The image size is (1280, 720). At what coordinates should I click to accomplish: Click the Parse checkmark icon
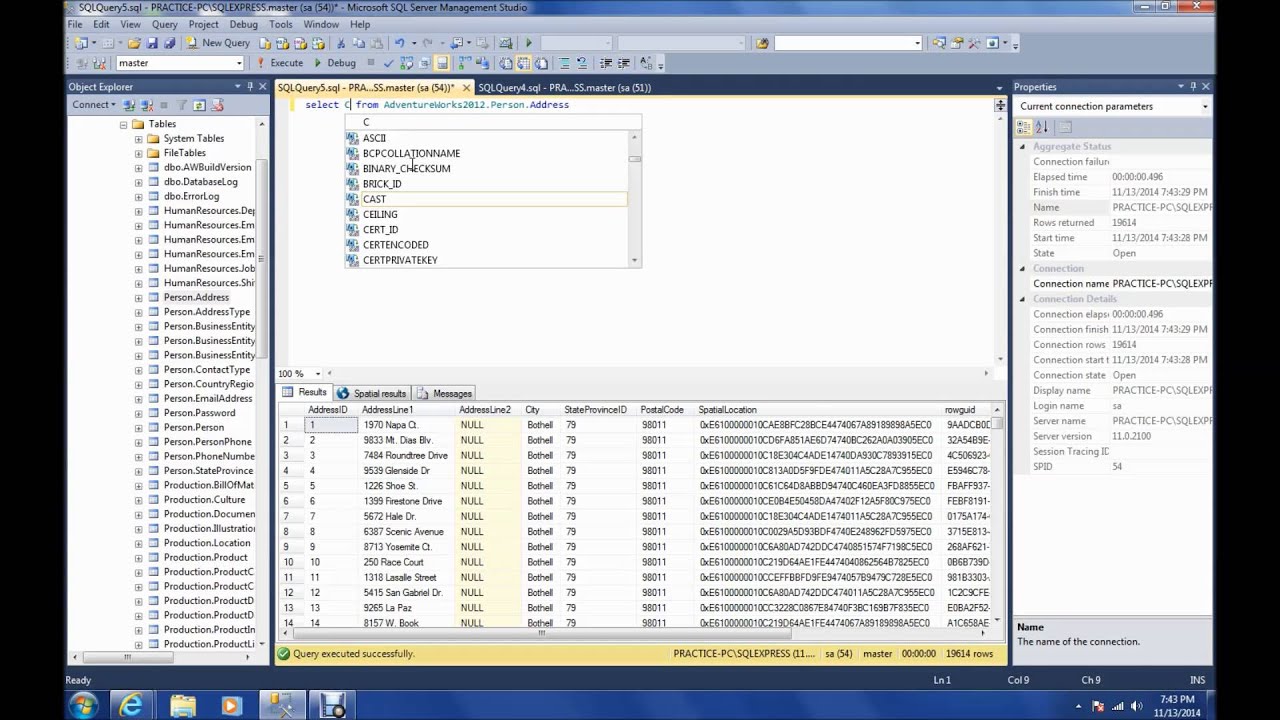click(x=388, y=63)
